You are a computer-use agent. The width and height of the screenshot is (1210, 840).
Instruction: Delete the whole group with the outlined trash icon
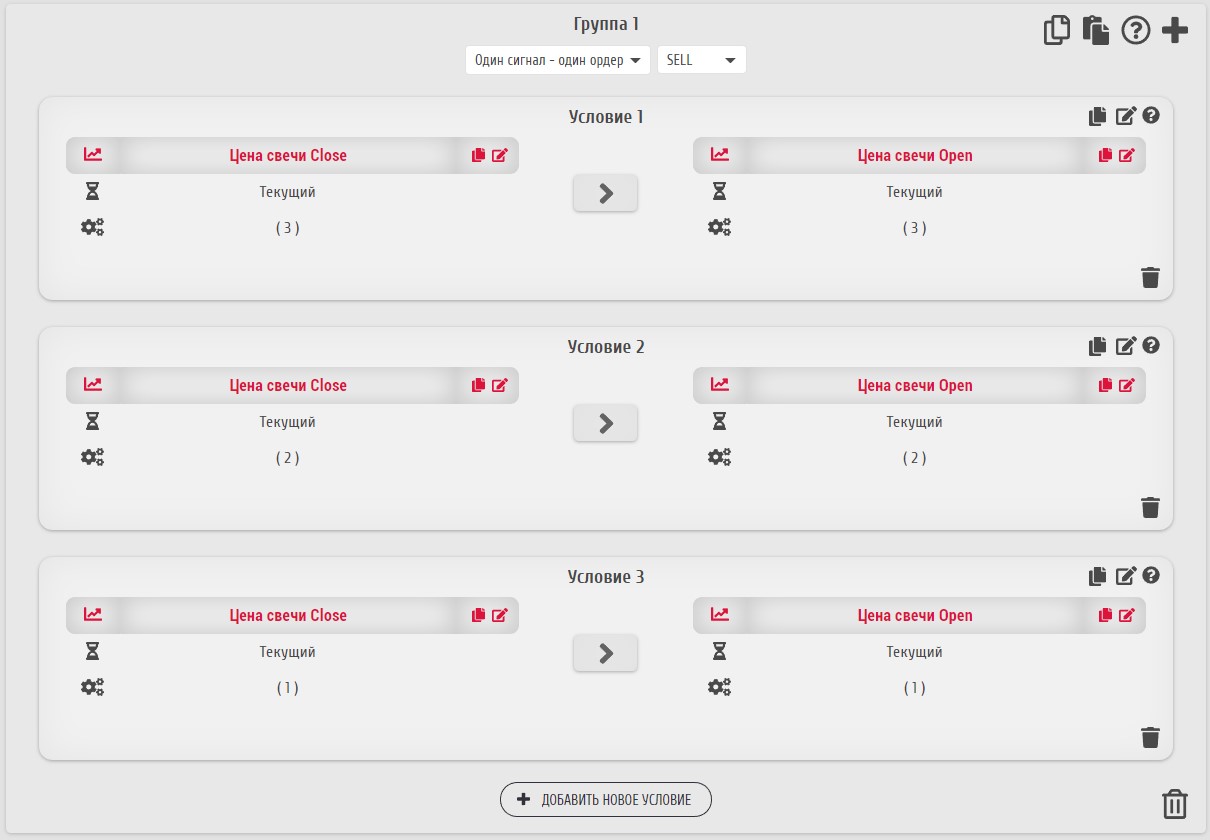click(1174, 804)
